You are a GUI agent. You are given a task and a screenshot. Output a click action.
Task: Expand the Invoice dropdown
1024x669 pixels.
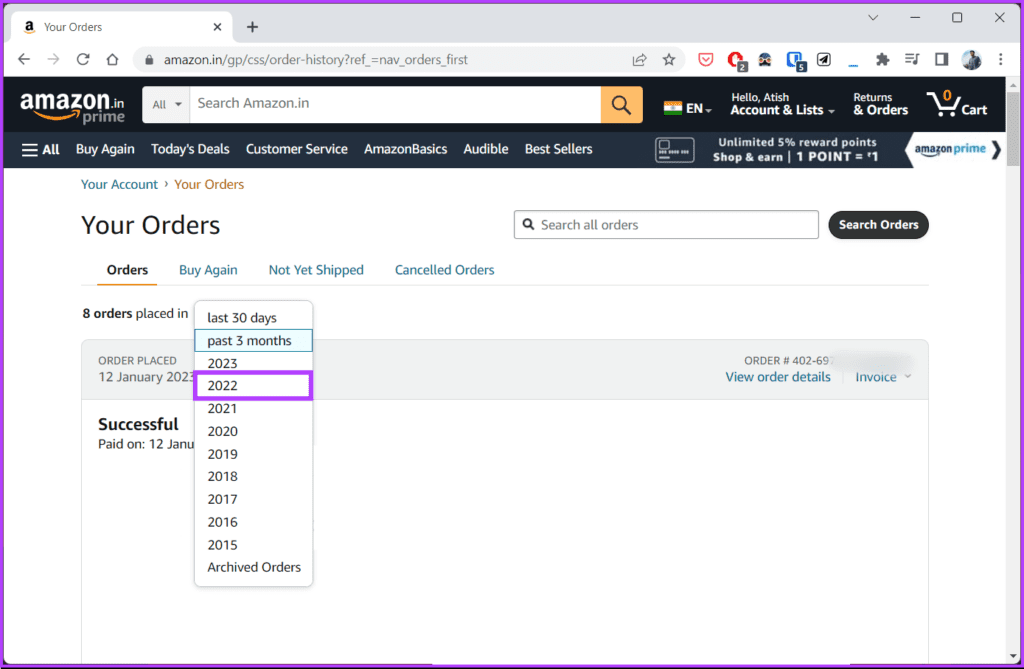click(x=883, y=377)
